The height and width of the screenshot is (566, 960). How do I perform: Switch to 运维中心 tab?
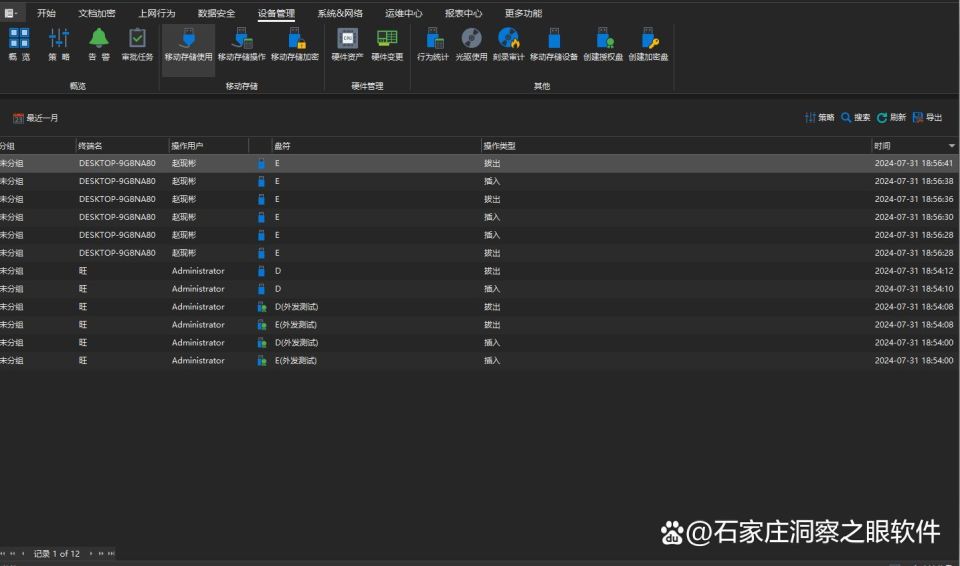[x=403, y=13]
